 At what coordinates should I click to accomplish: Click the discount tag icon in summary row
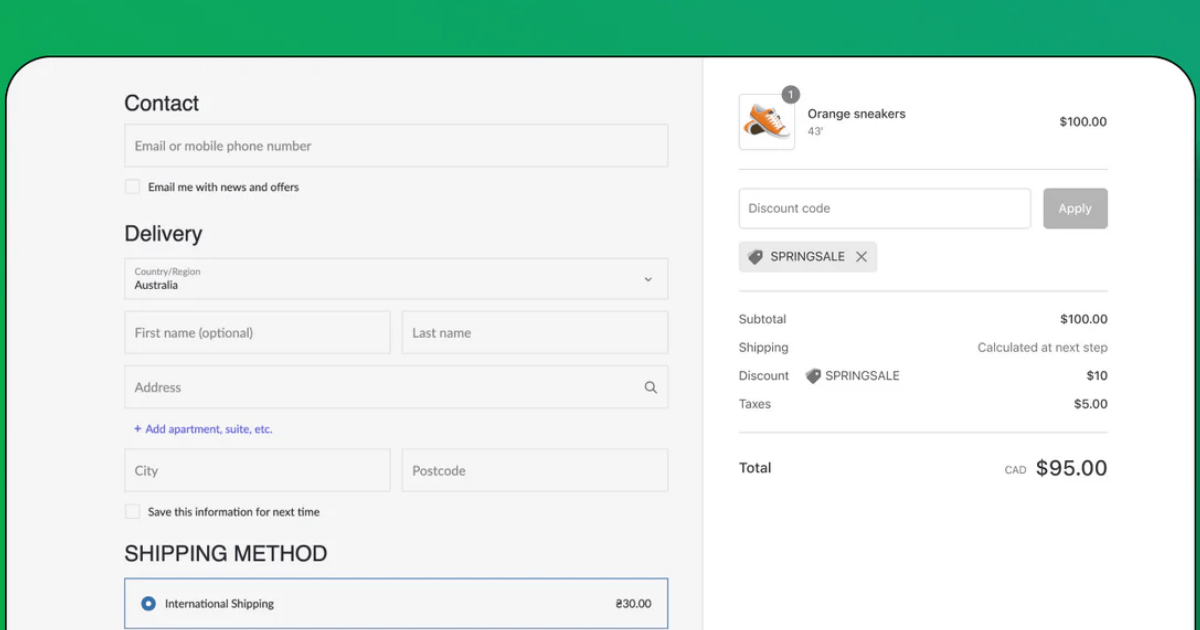813,376
